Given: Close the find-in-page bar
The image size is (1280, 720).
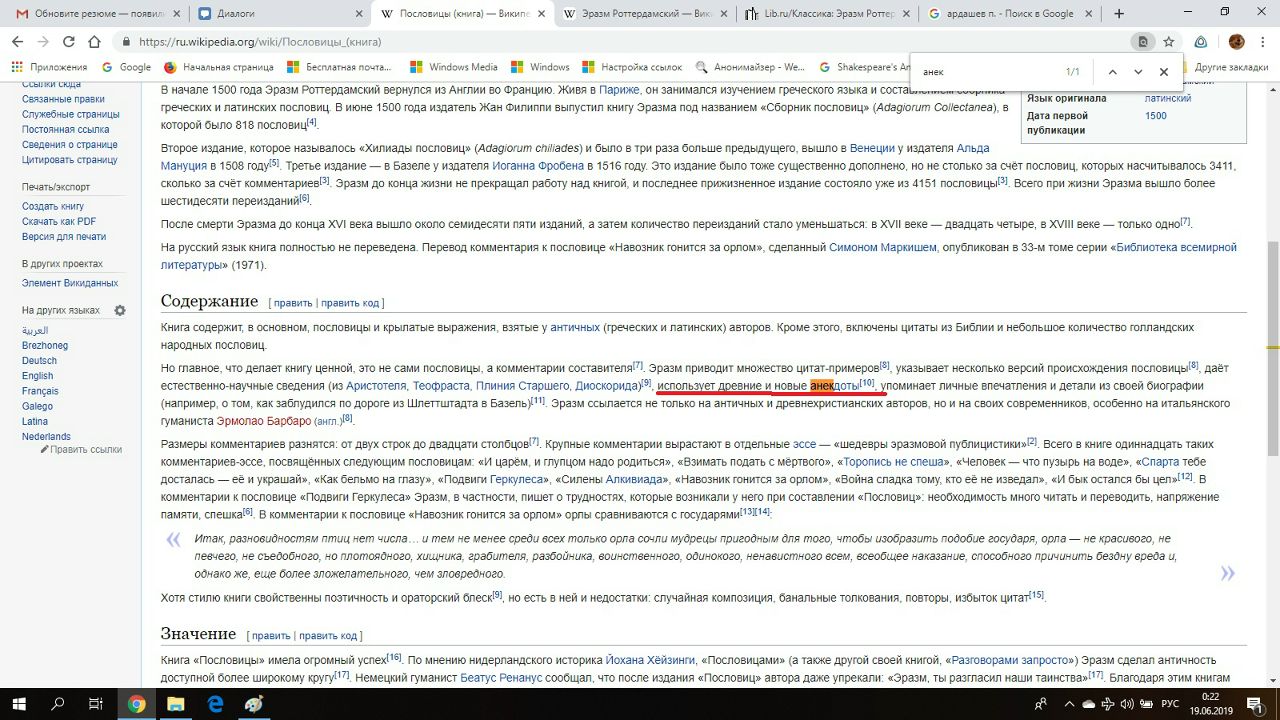Looking at the screenshot, I should (x=1163, y=72).
